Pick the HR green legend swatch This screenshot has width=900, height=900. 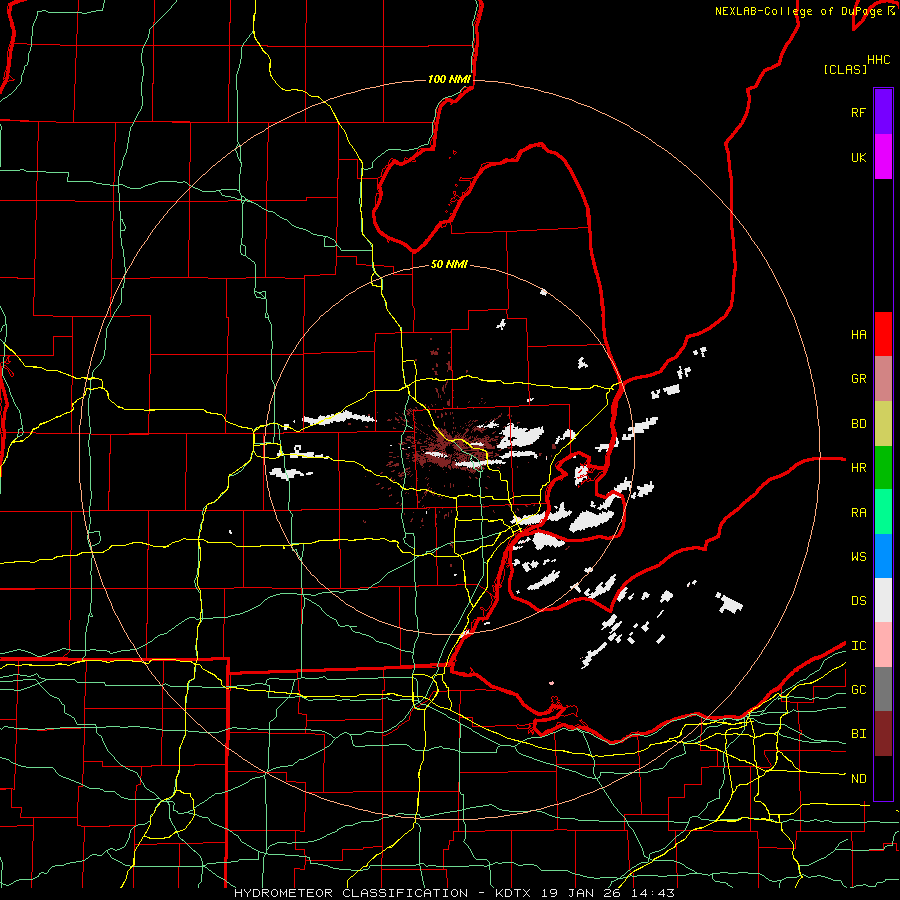click(883, 468)
